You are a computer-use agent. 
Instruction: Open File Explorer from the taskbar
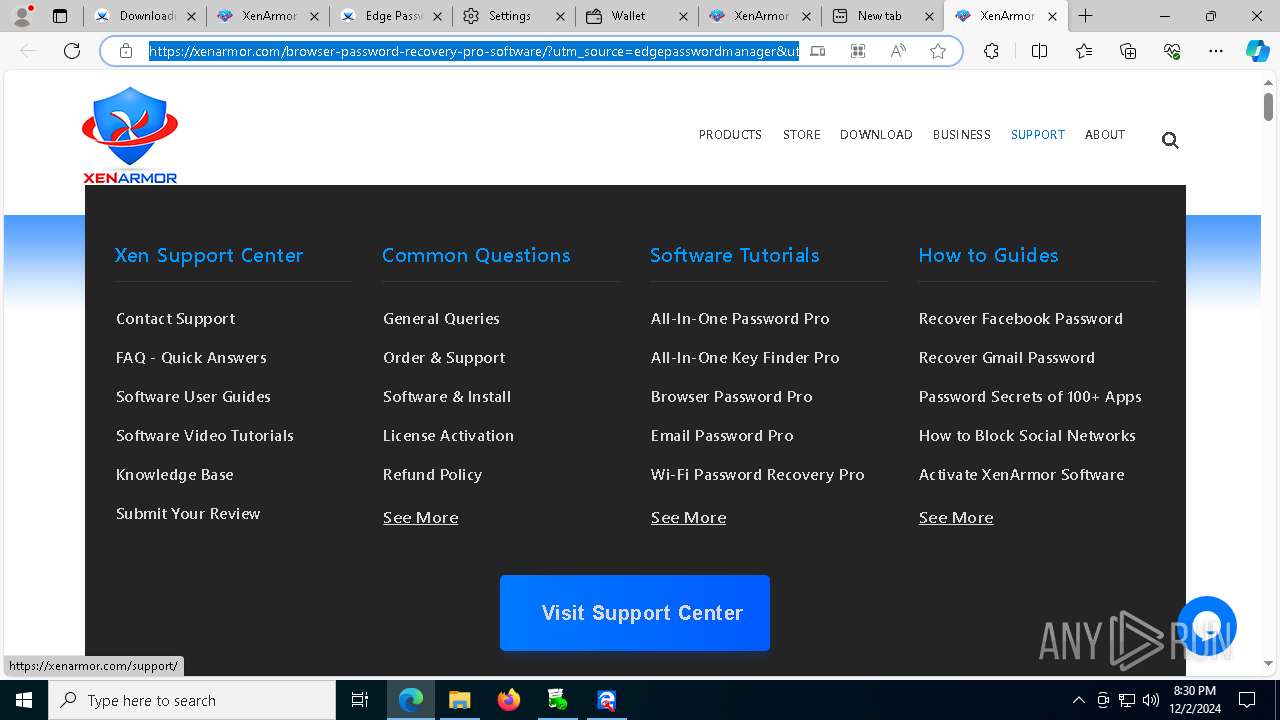(x=460, y=700)
